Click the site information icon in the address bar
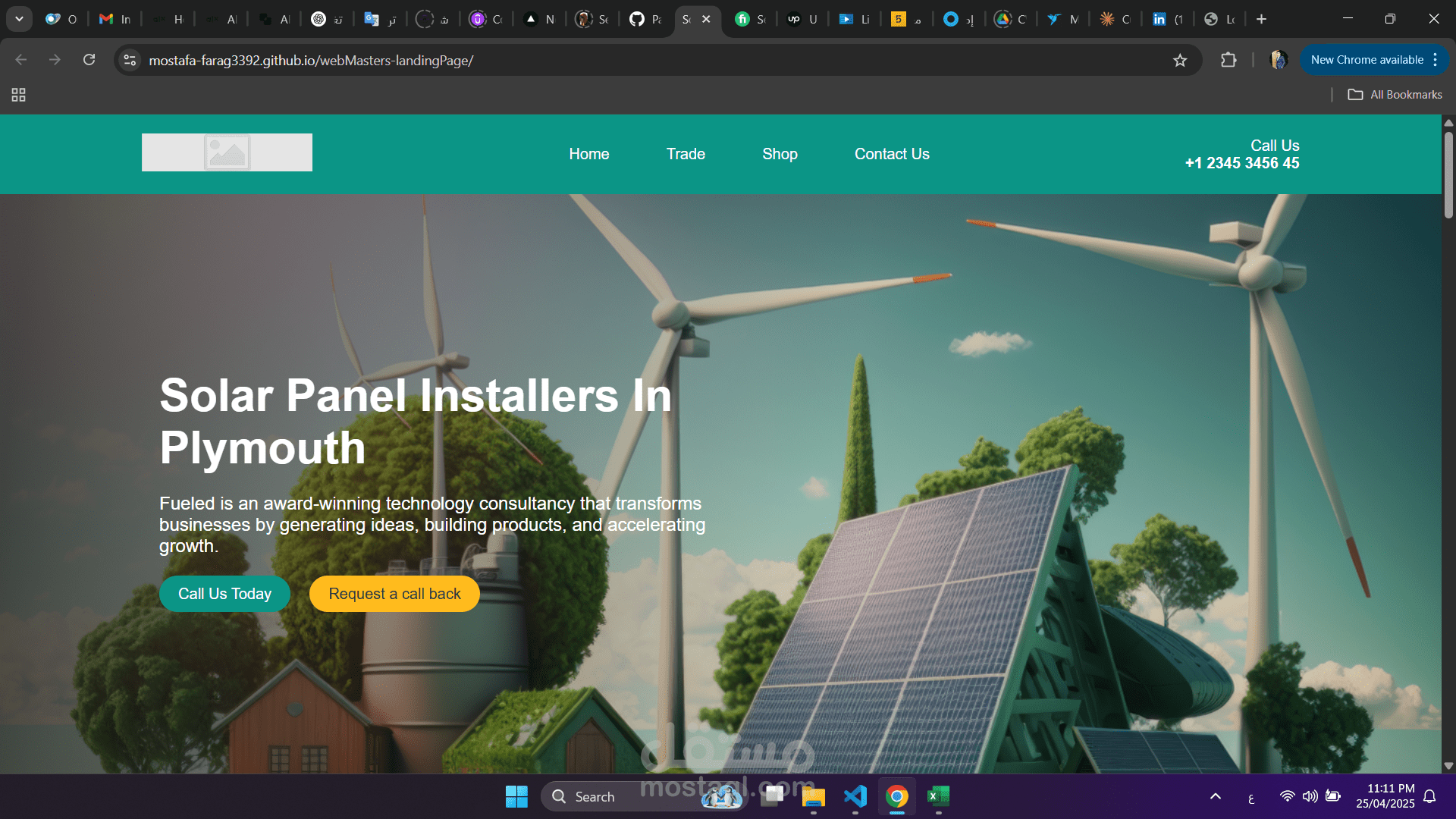 tap(130, 59)
